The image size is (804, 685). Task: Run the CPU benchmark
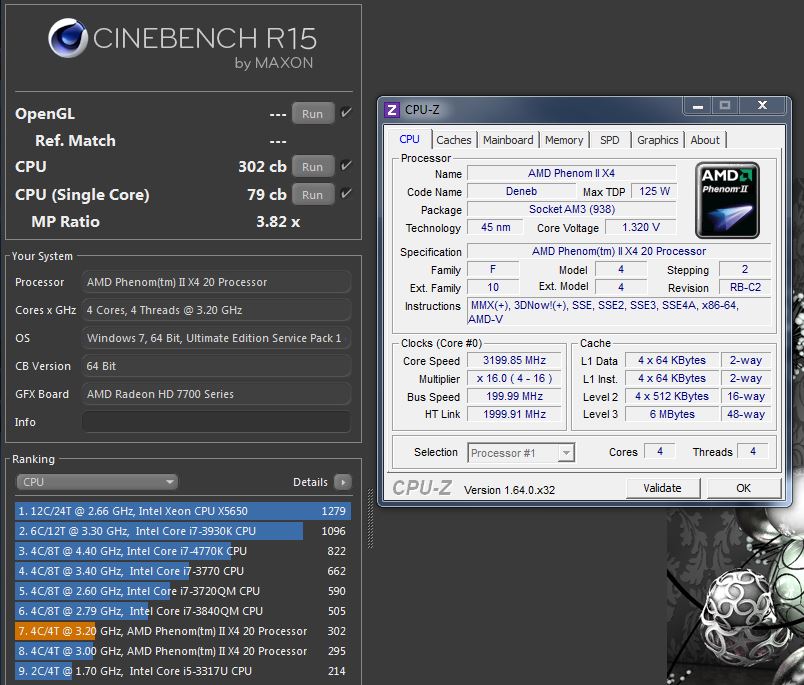[313, 167]
